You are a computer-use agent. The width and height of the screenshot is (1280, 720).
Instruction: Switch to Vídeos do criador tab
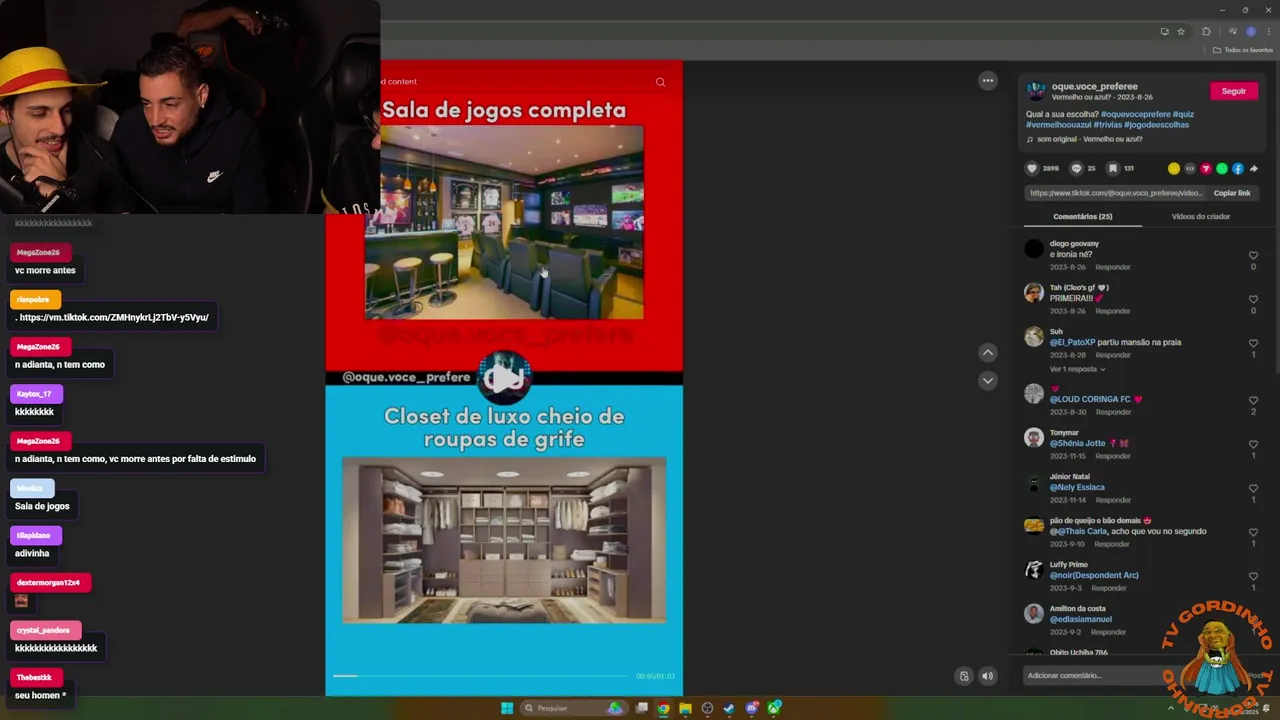pos(1201,216)
